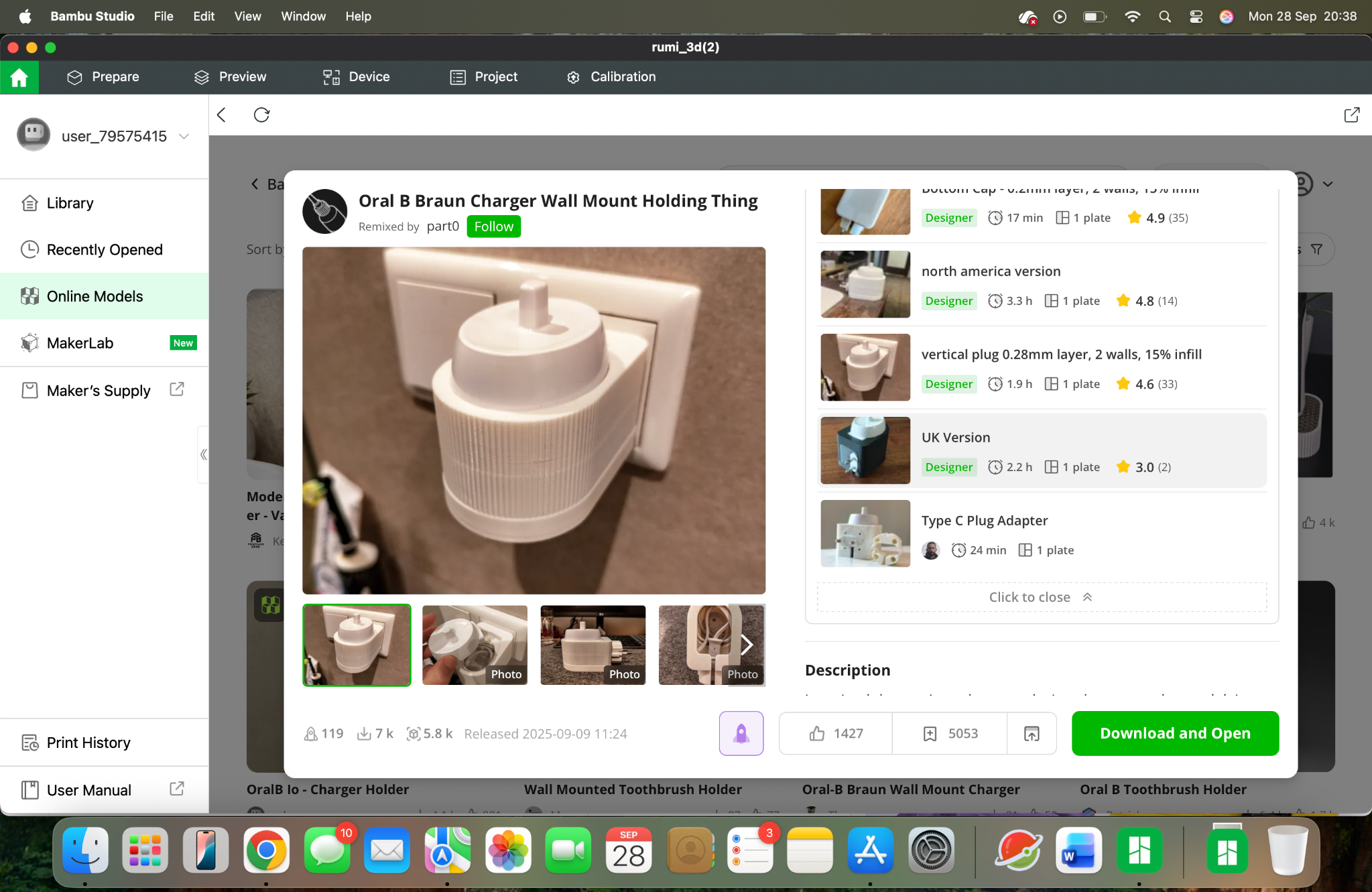The height and width of the screenshot is (892, 1372).
Task: Share the model with the share icon
Action: (1032, 733)
